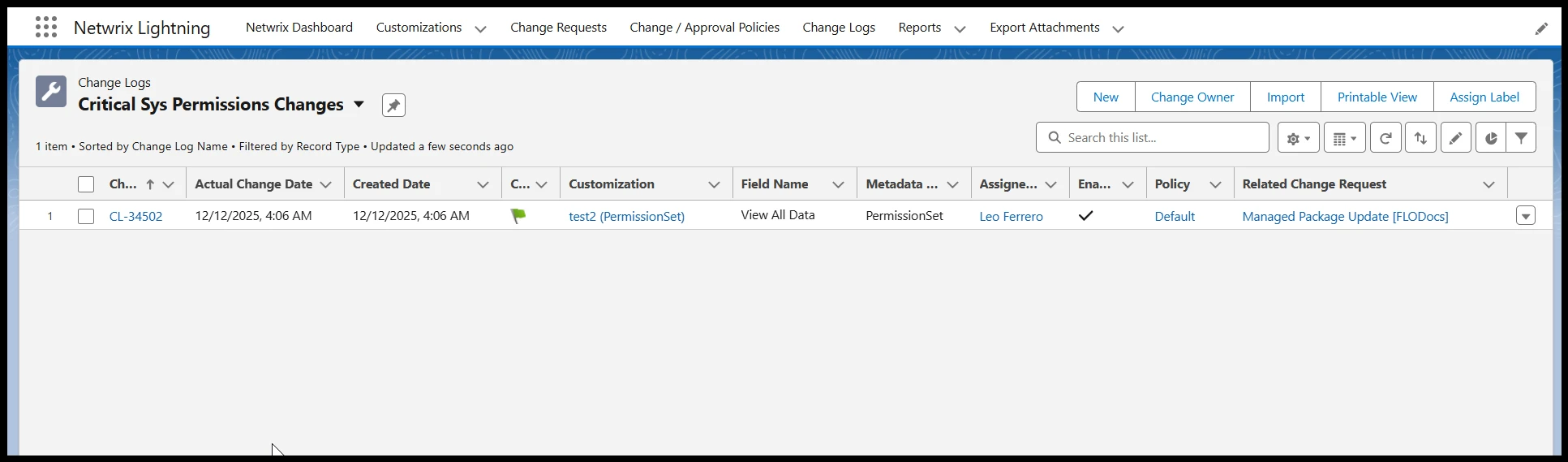This screenshot has height=462, width=1568.
Task: Select all rows with header checkbox
Action: [86, 184]
